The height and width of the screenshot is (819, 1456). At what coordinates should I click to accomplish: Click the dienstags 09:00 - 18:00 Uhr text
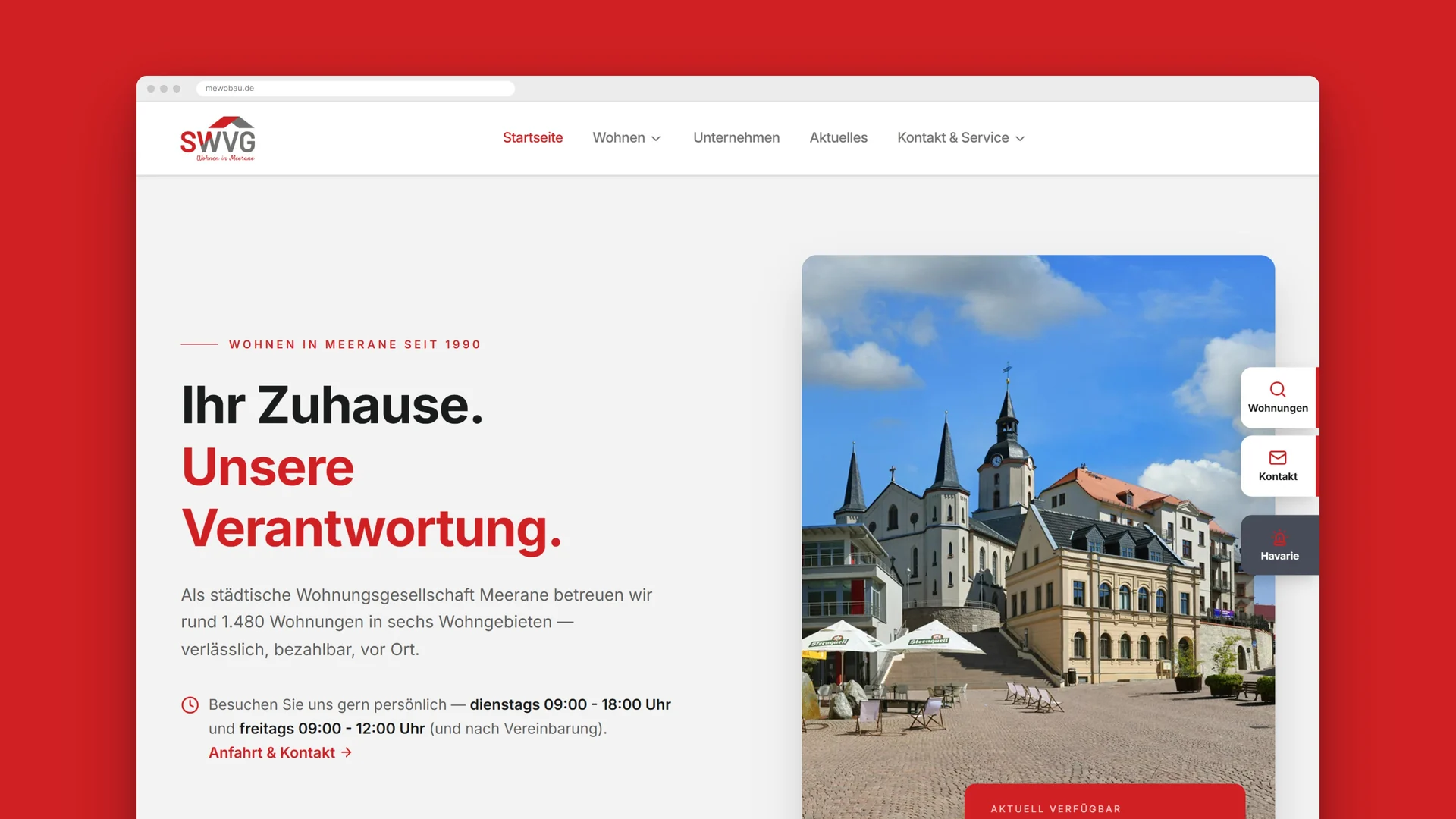pyautogui.click(x=570, y=704)
